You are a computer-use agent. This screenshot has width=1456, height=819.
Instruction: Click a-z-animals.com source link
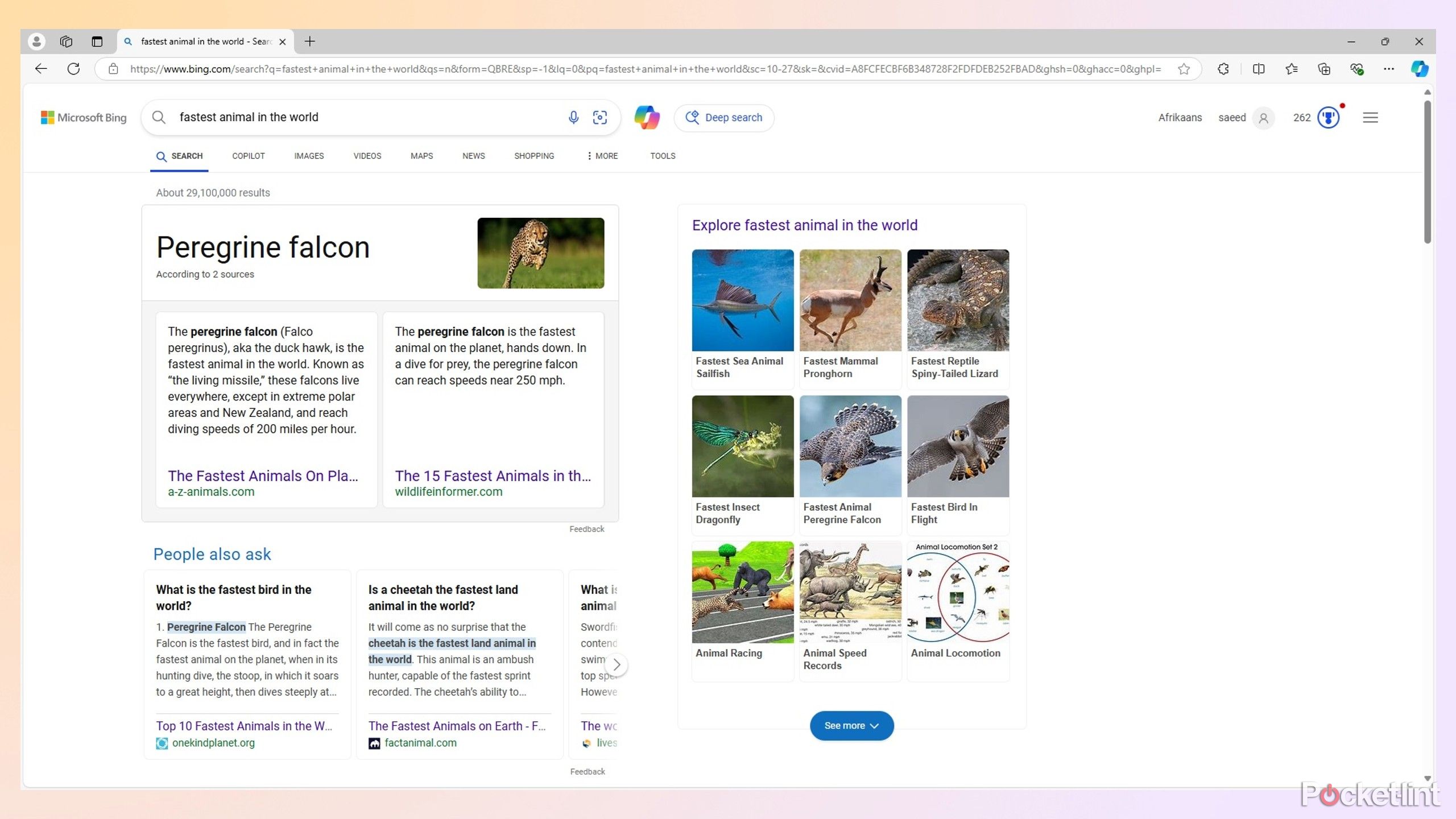[x=210, y=491]
